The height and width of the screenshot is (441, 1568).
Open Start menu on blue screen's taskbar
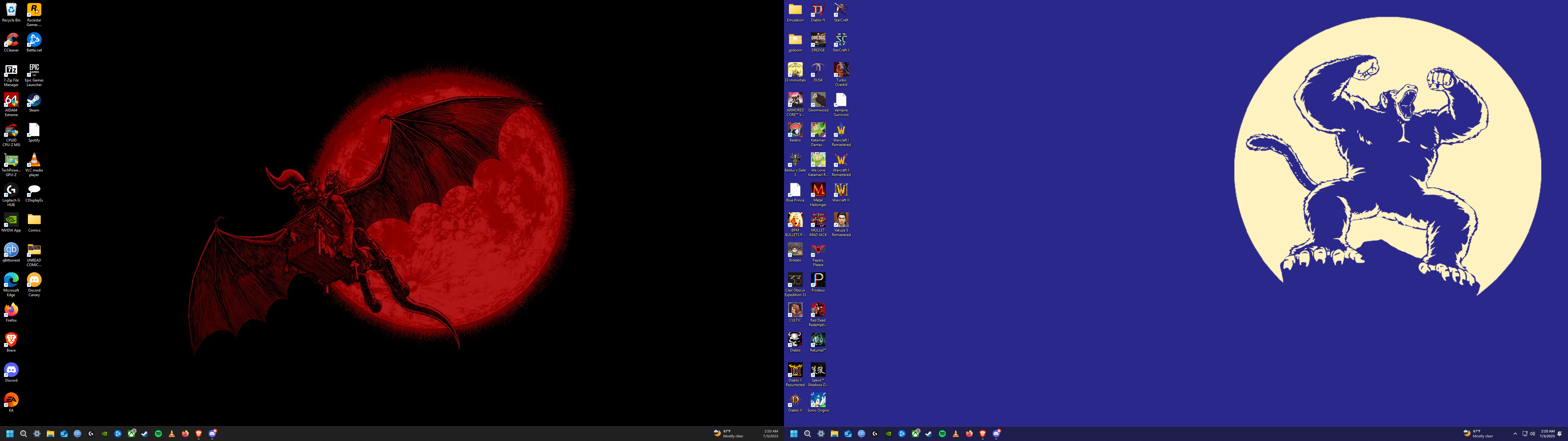pos(794,434)
